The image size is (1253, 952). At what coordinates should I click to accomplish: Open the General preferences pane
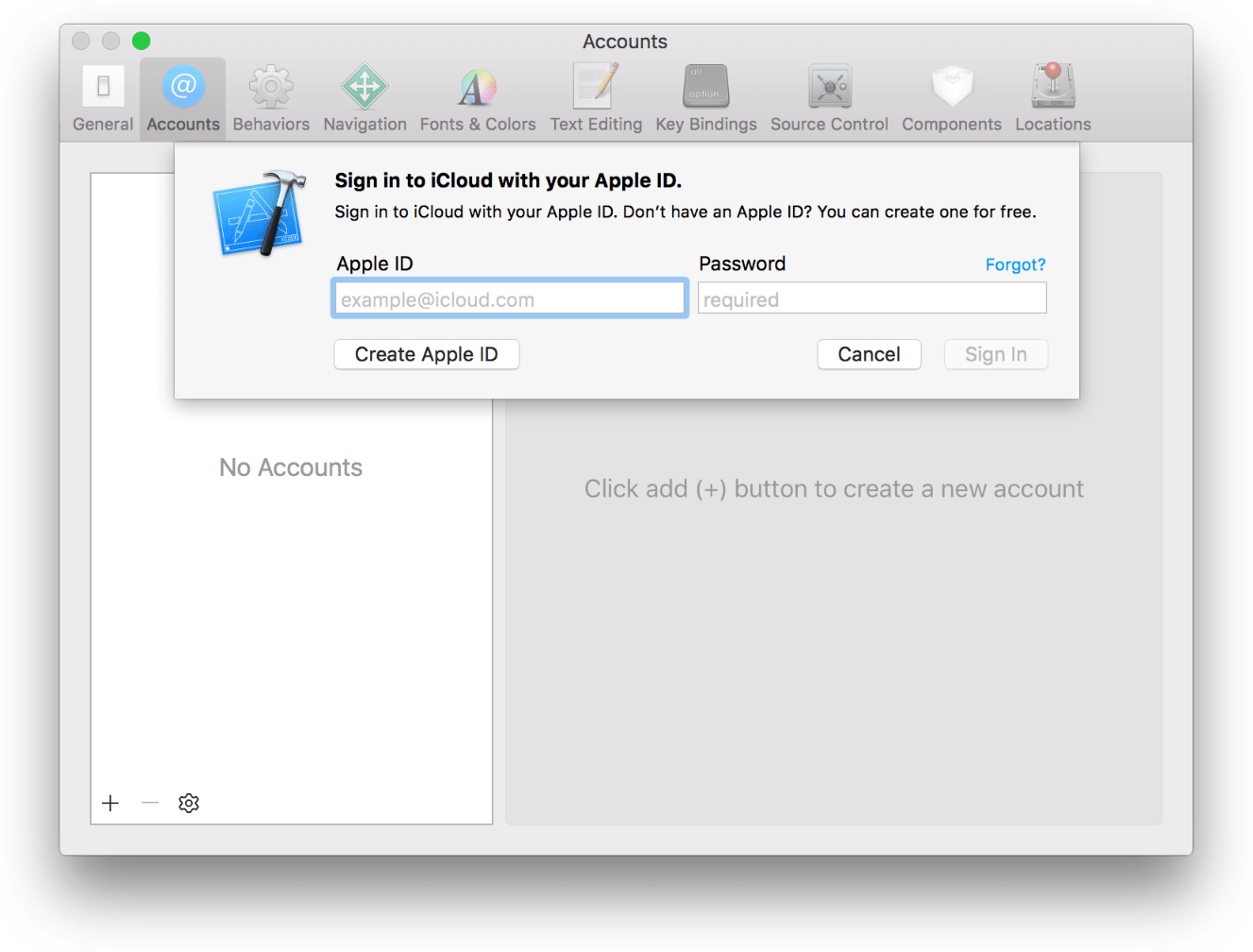[102, 94]
